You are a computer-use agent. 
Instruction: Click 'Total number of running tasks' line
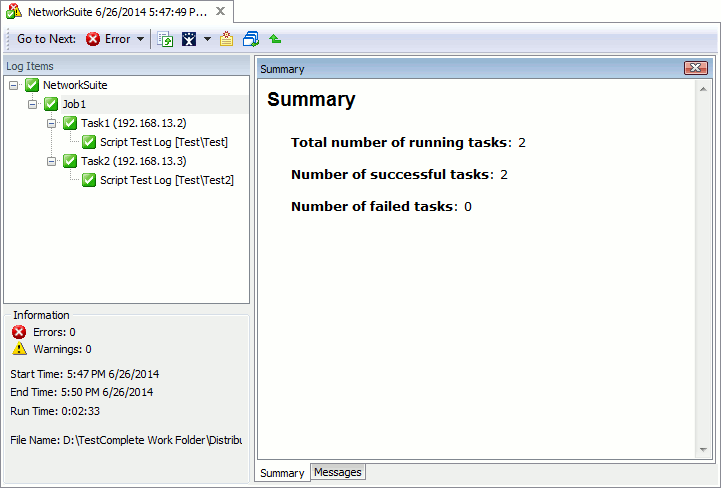point(408,143)
